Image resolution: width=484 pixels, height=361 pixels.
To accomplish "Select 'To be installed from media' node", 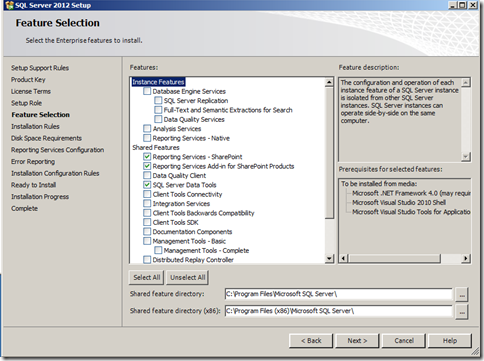I will (x=379, y=184).
